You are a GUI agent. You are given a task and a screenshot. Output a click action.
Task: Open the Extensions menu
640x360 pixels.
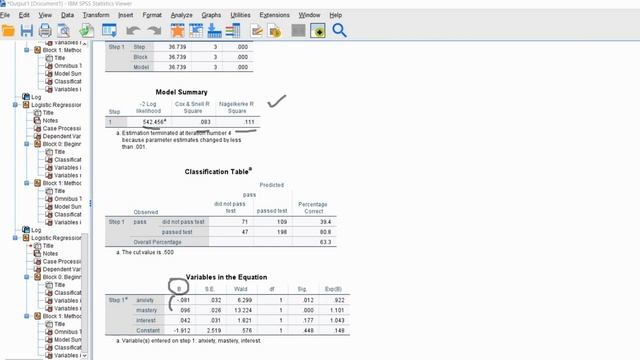click(274, 15)
